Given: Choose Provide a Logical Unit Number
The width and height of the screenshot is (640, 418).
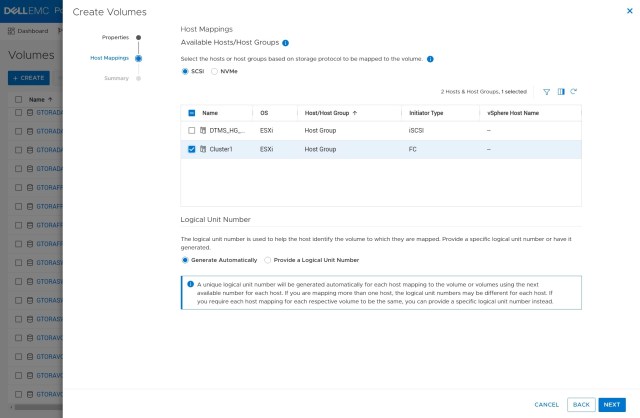Looking at the screenshot, I should [267, 259].
